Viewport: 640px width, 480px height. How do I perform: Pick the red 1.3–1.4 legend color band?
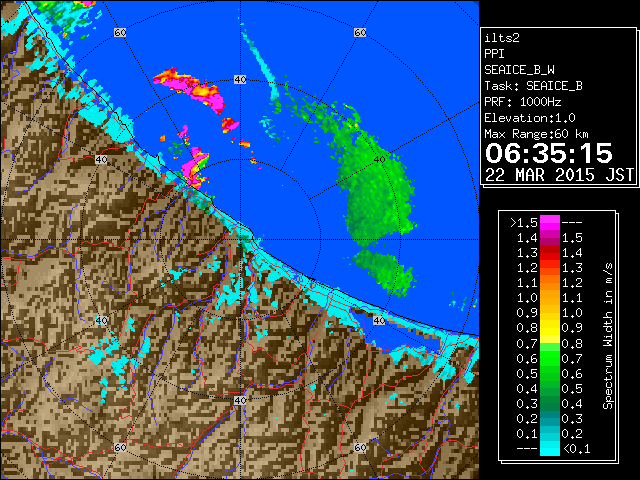[550, 253]
